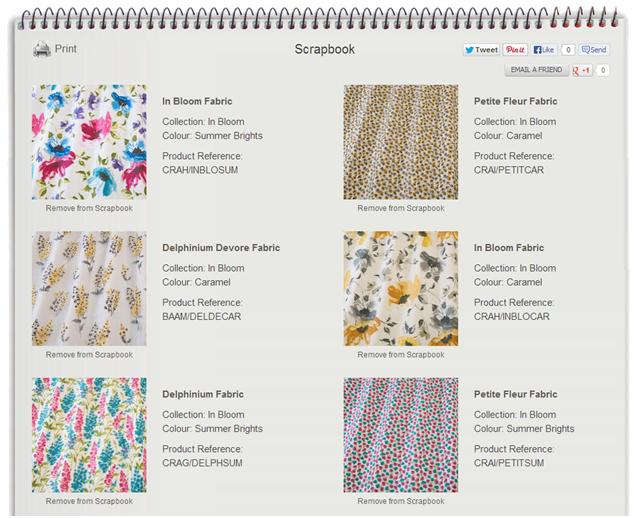
Task: Open the In Bloom Summer Brights fabric thumbnail
Action: 89,142
